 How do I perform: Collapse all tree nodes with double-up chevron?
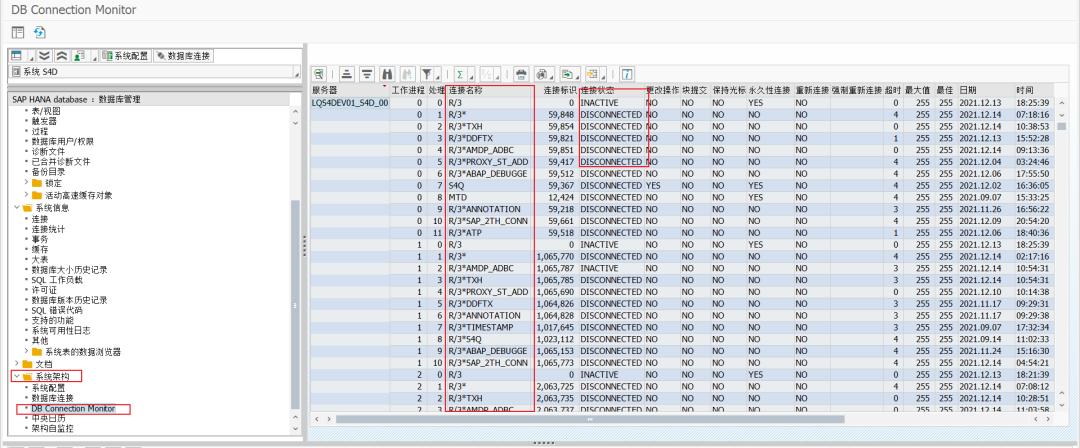click(x=61, y=56)
